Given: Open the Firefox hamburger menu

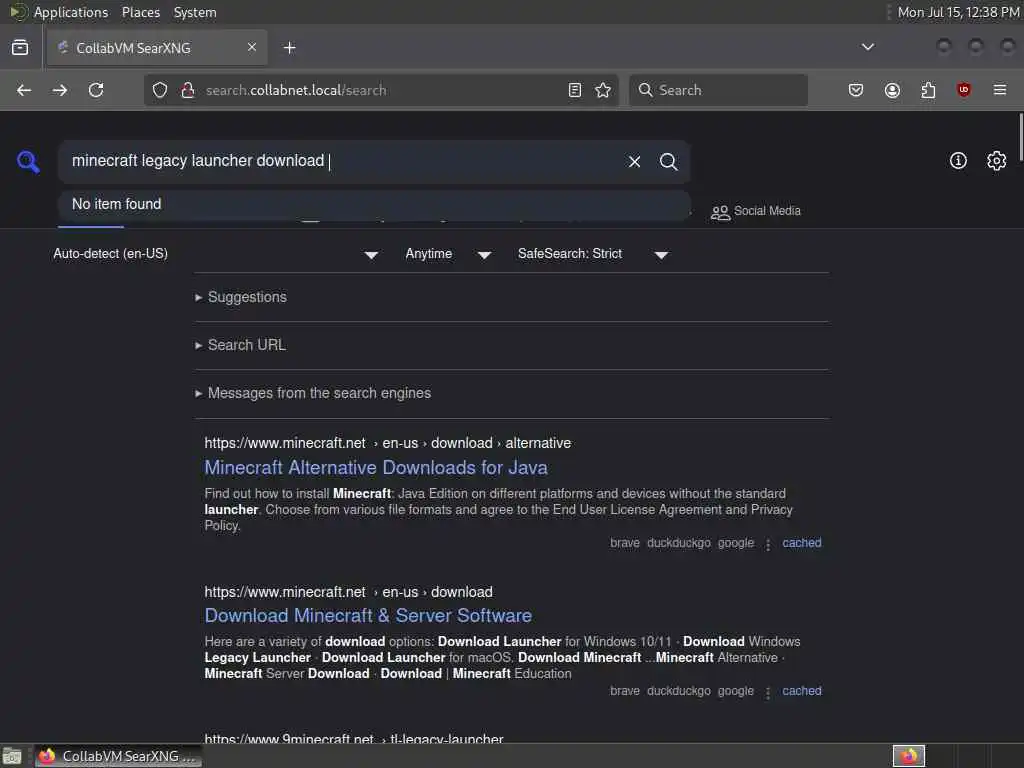Looking at the screenshot, I should click(1000, 90).
